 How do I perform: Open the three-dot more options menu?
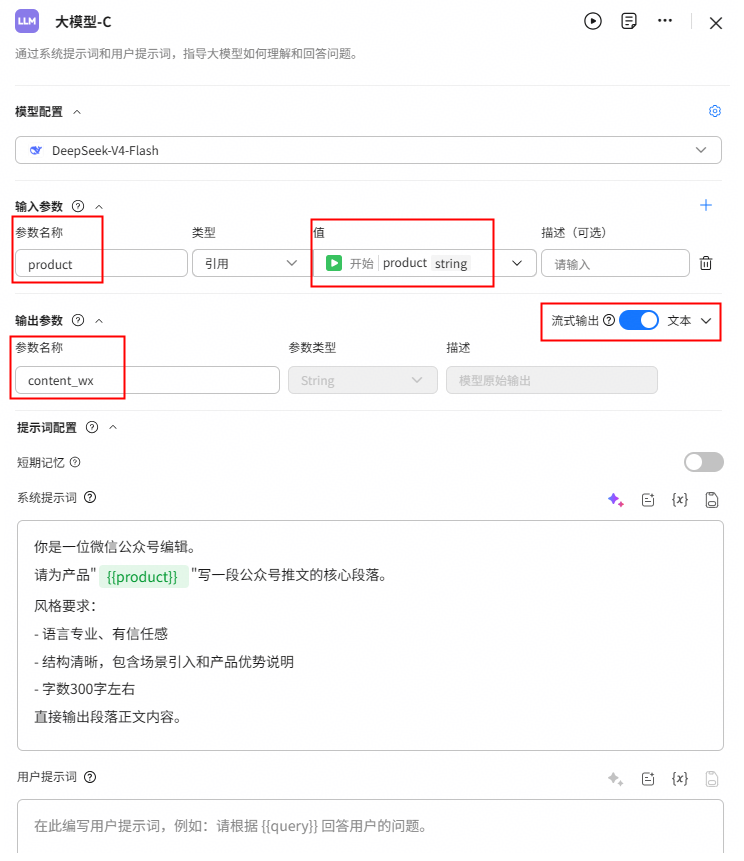click(x=664, y=21)
